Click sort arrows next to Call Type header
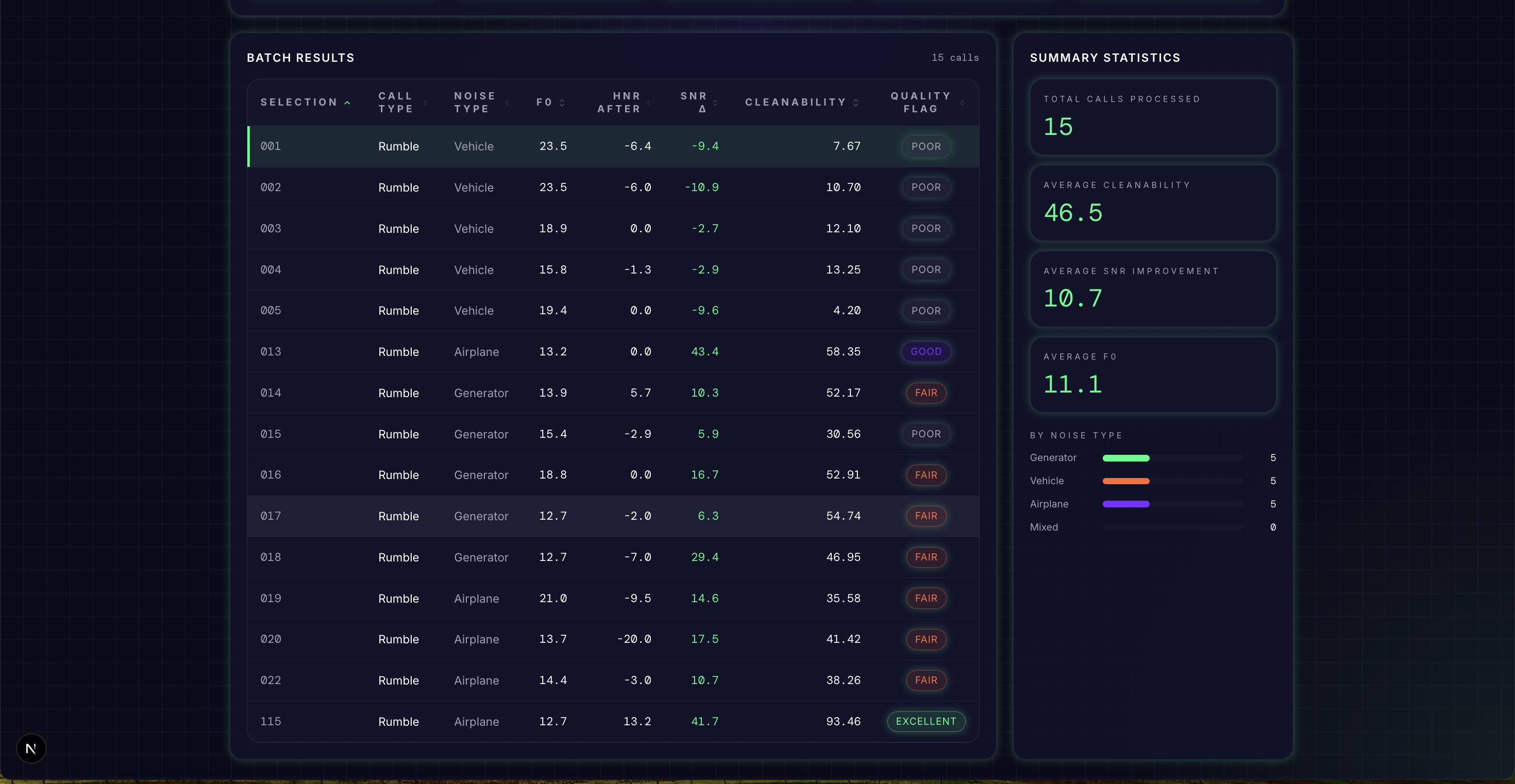 [x=426, y=103]
